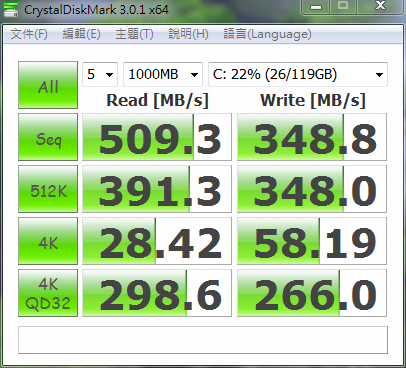Select the 4K QD32 write result 266.0
Image resolution: width=406 pixels, height=368 pixels.
point(312,293)
